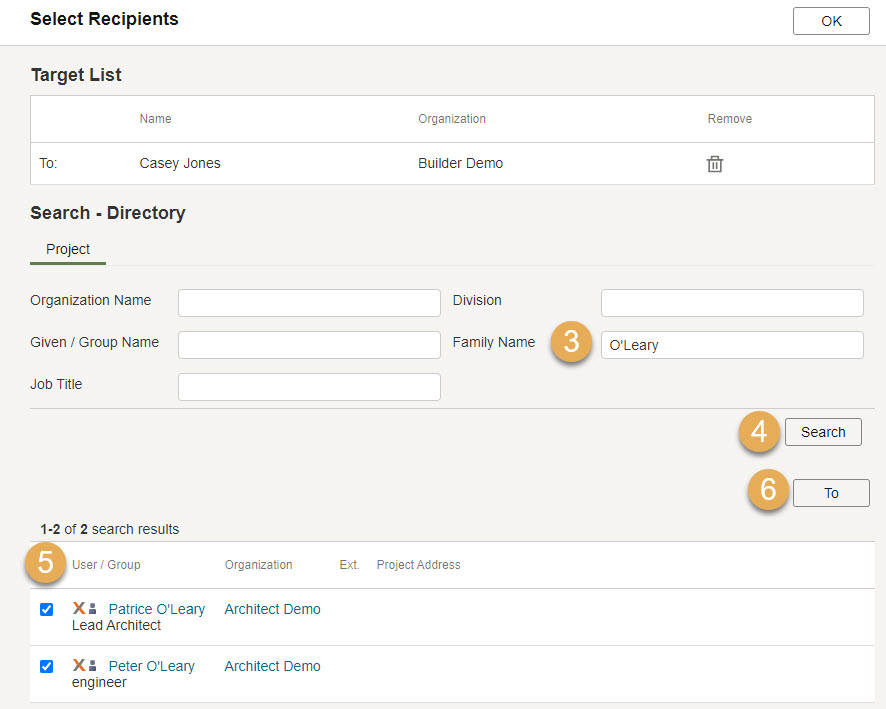Run the directory Search button
886x709 pixels.
(823, 432)
